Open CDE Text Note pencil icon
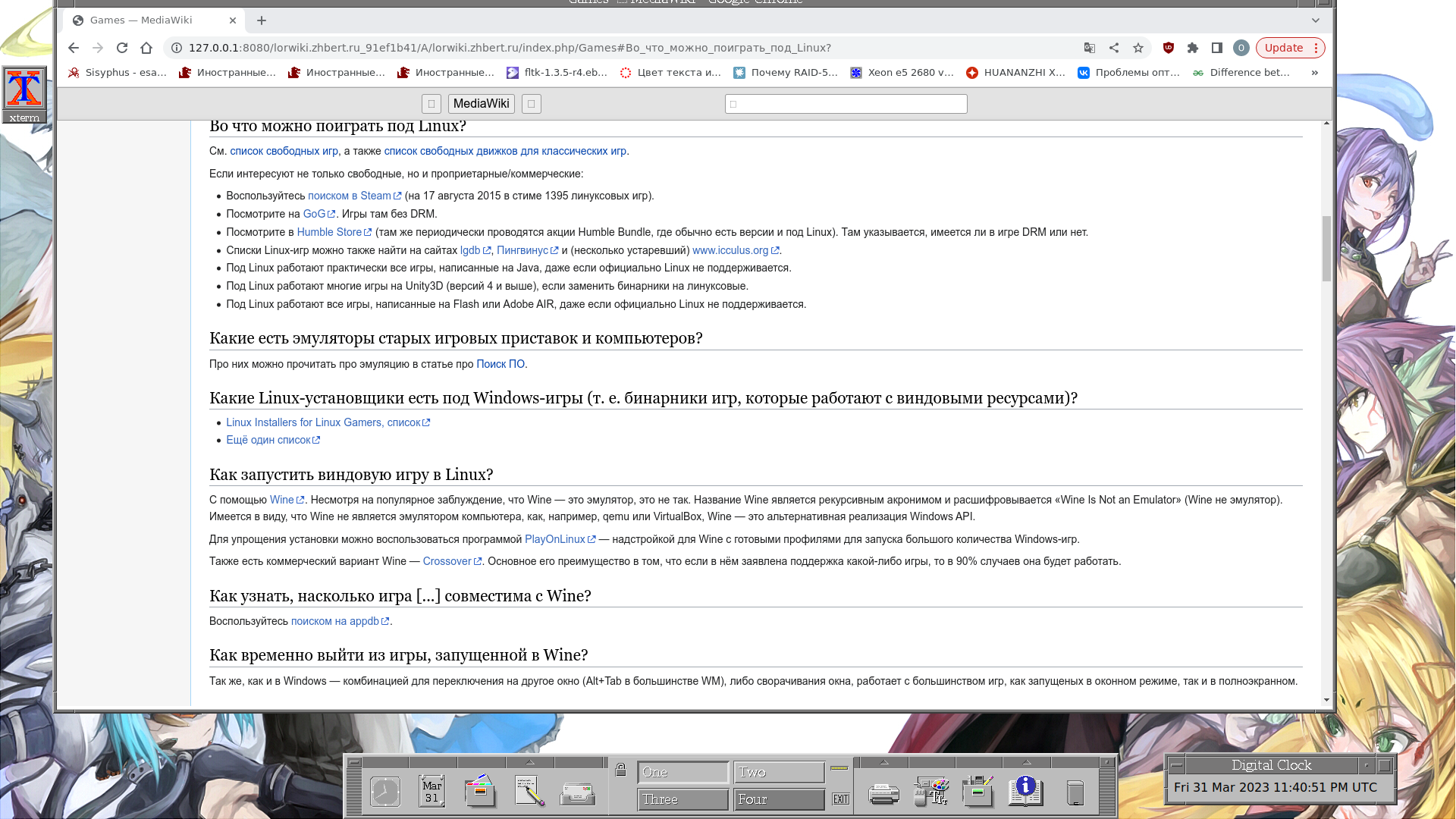Image resolution: width=1456 pixels, height=819 pixels. pos(529,791)
